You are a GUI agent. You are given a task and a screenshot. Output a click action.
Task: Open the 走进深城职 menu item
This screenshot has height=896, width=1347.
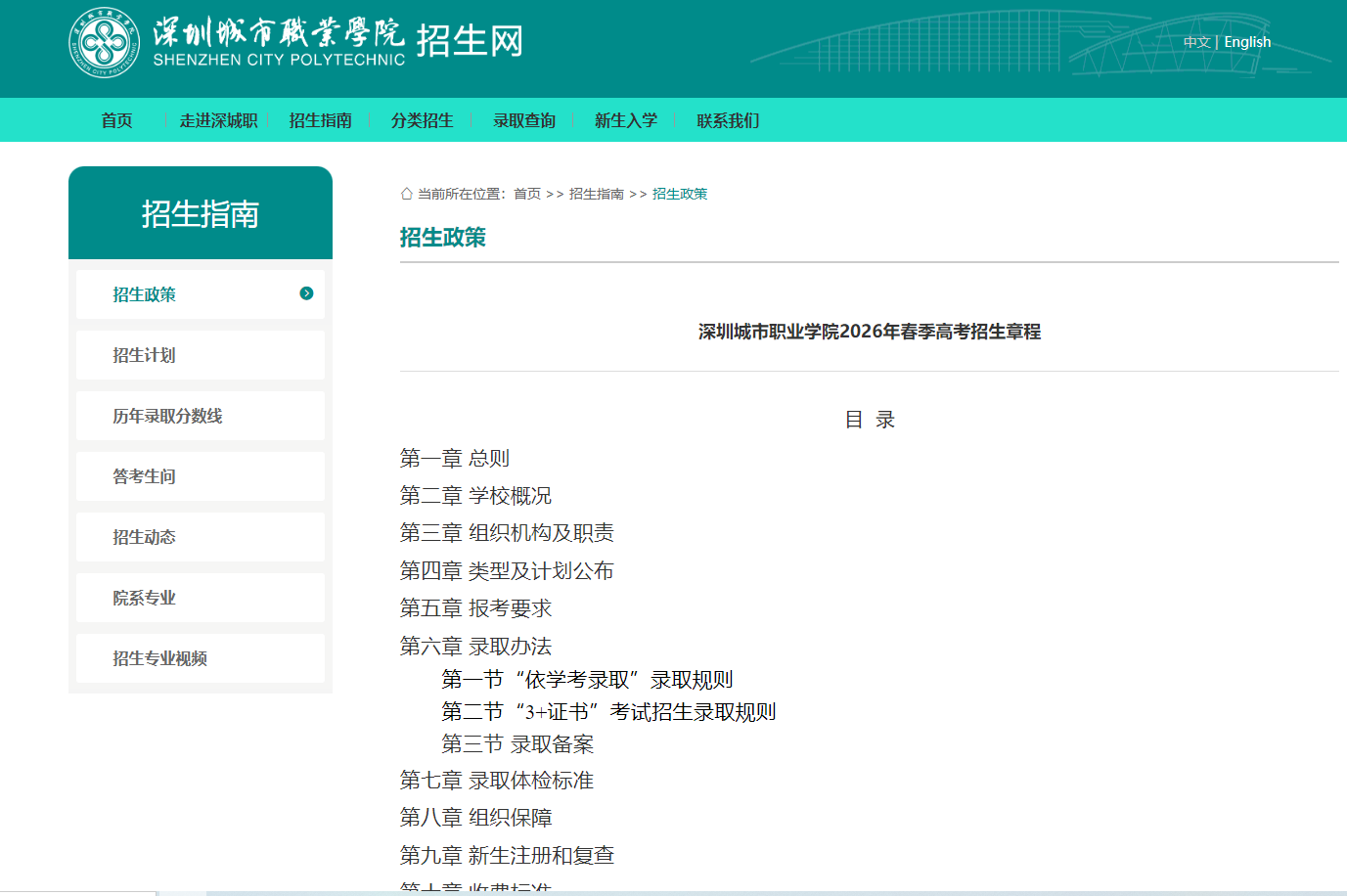[217, 119]
